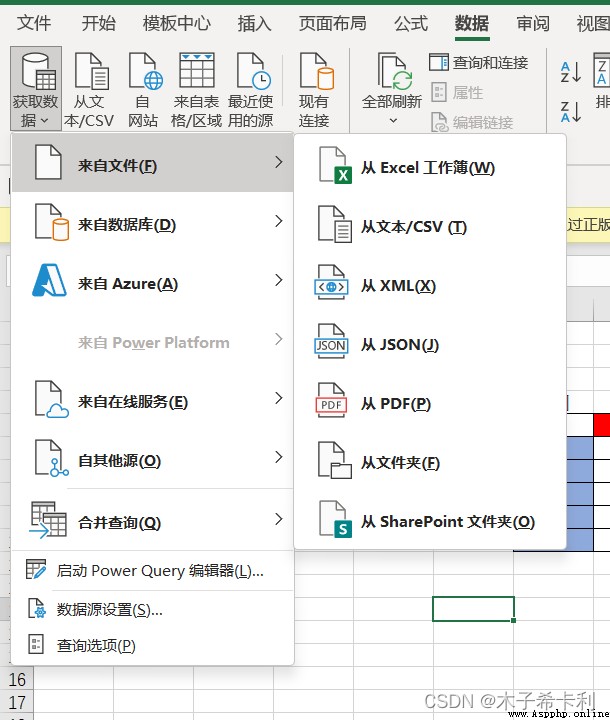Choose 从 XML(X)
This screenshot has height=720, width=610.
(430, 285)
